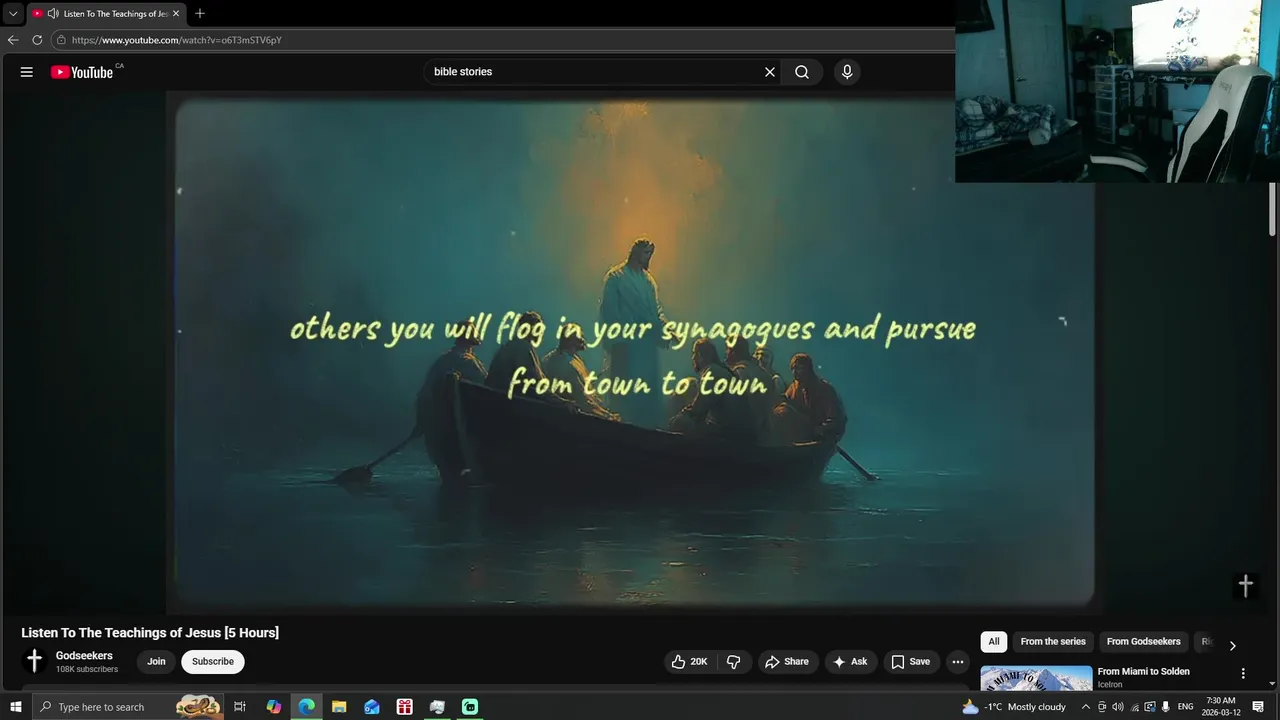Open weather widget '-1°C Mostly cloudy'
This screenshot has height=720, width=1280.
(1014, 707)
